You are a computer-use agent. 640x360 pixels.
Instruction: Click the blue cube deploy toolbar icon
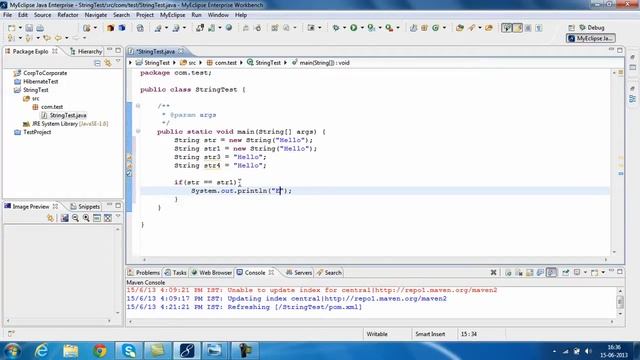point(122,28)
